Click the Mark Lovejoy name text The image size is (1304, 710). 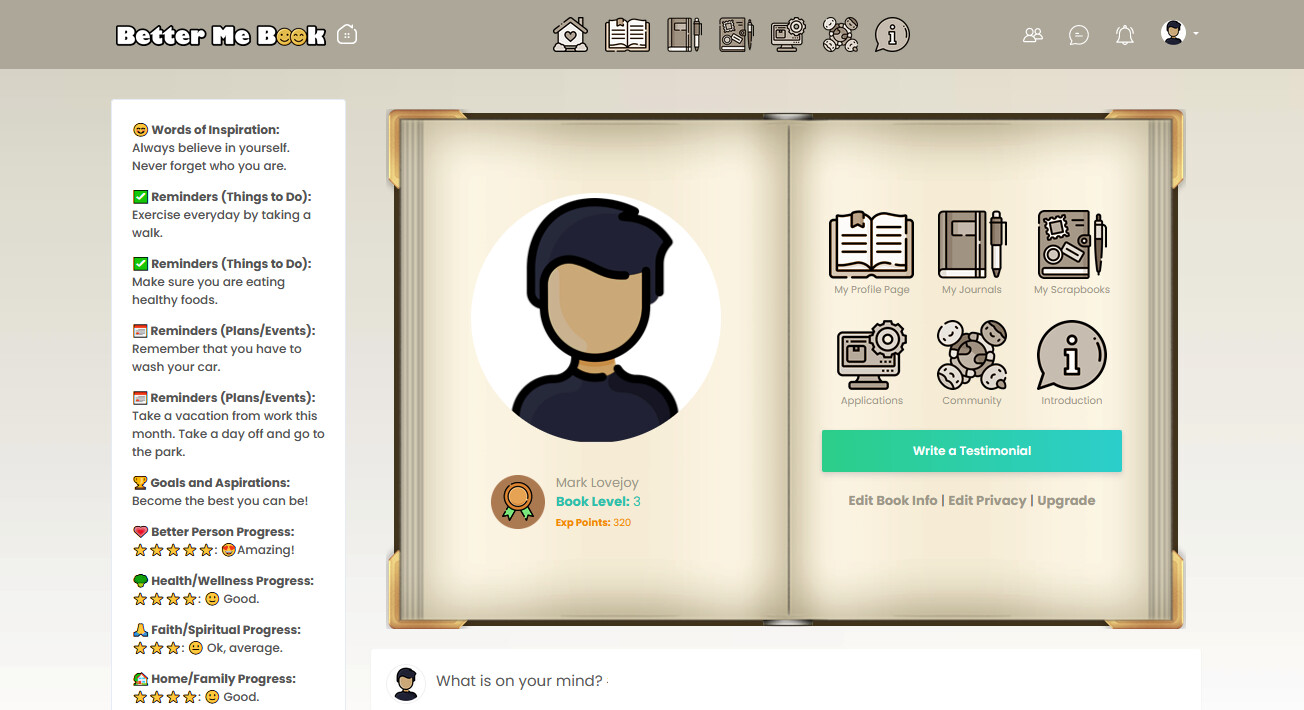pos(597,483)
